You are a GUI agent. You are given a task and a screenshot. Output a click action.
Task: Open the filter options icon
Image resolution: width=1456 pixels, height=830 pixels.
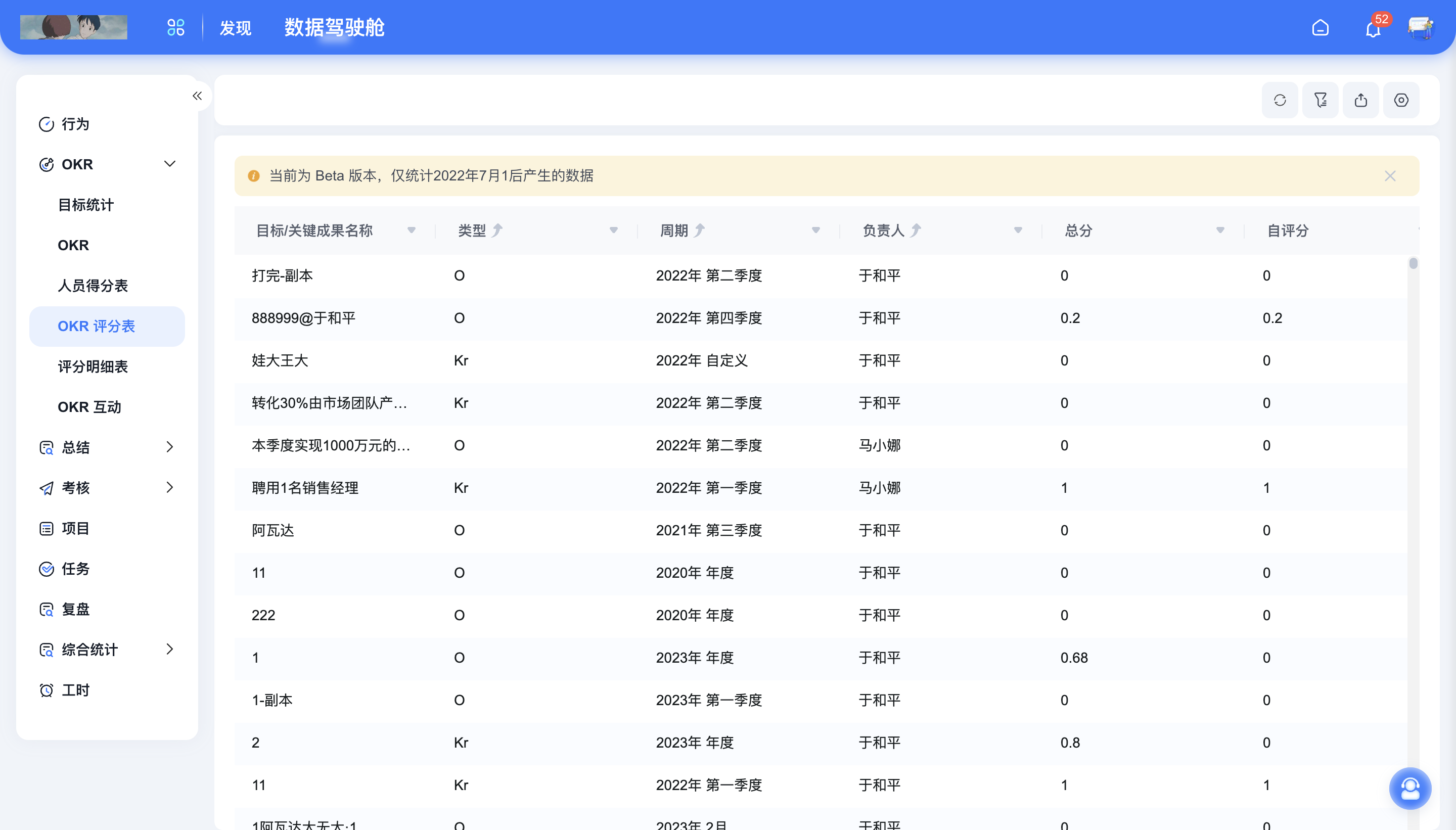1321,100
